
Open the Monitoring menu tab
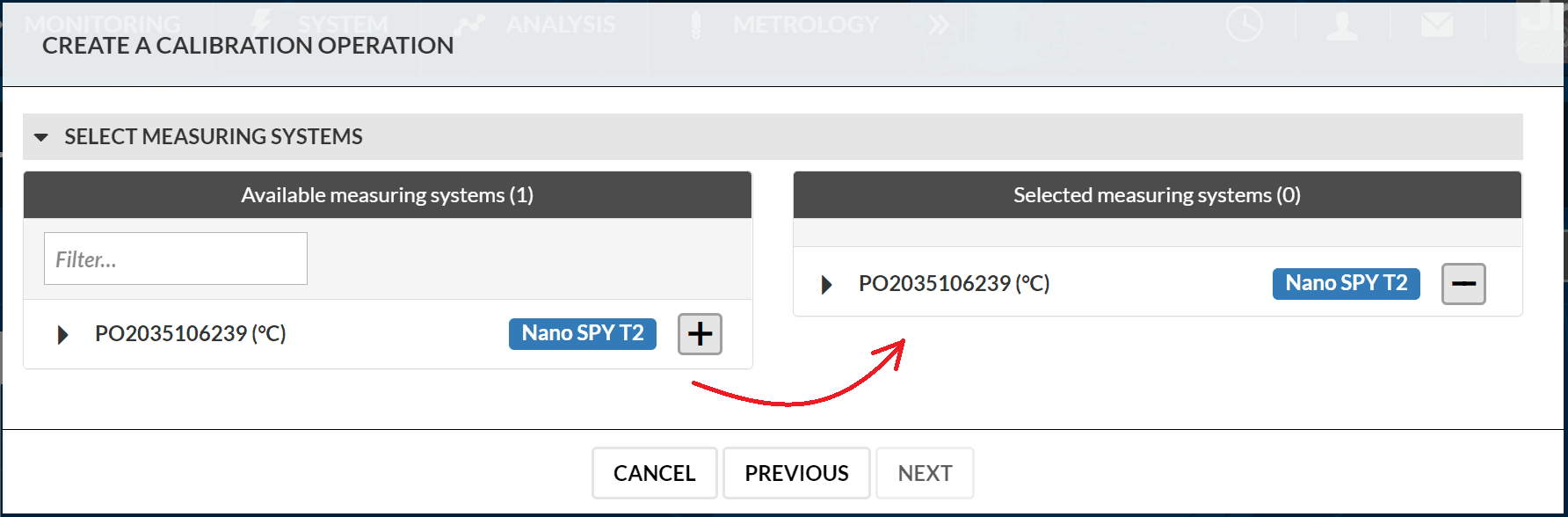click(102, 25)
